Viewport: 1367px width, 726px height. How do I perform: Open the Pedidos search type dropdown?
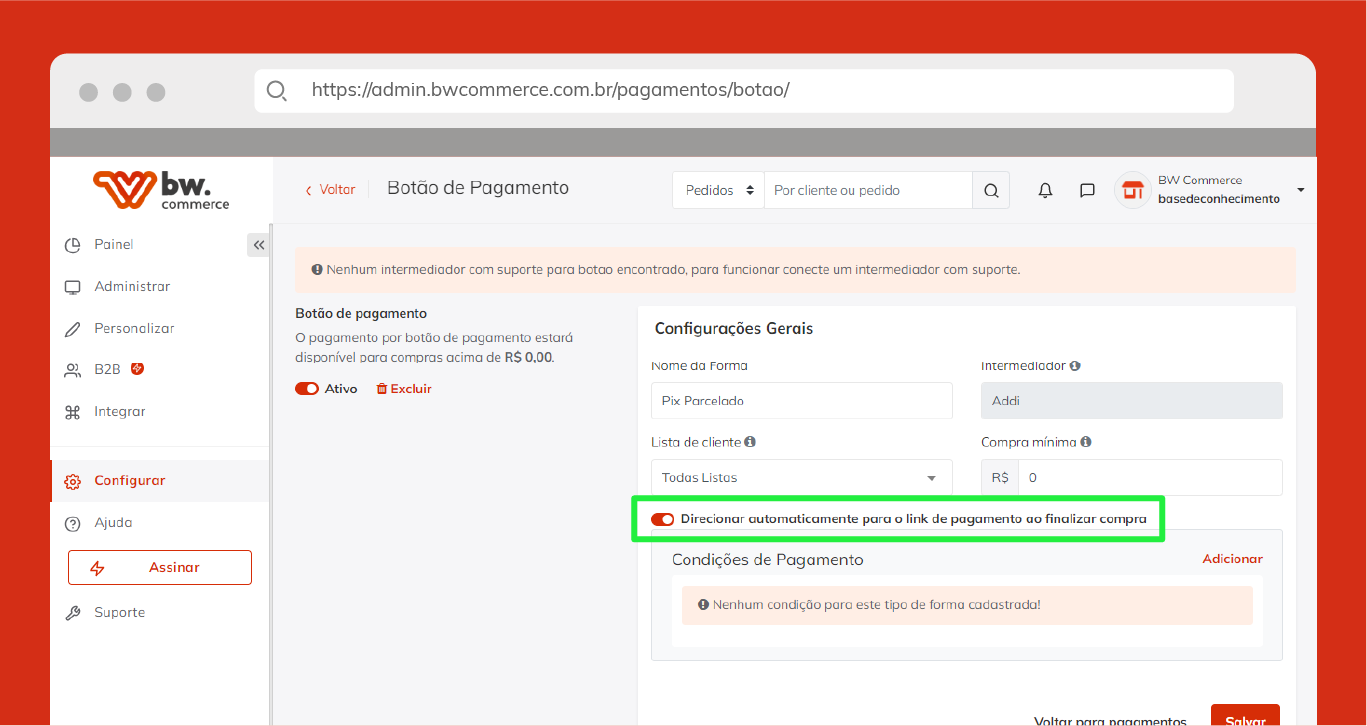(x=719, y=190)
